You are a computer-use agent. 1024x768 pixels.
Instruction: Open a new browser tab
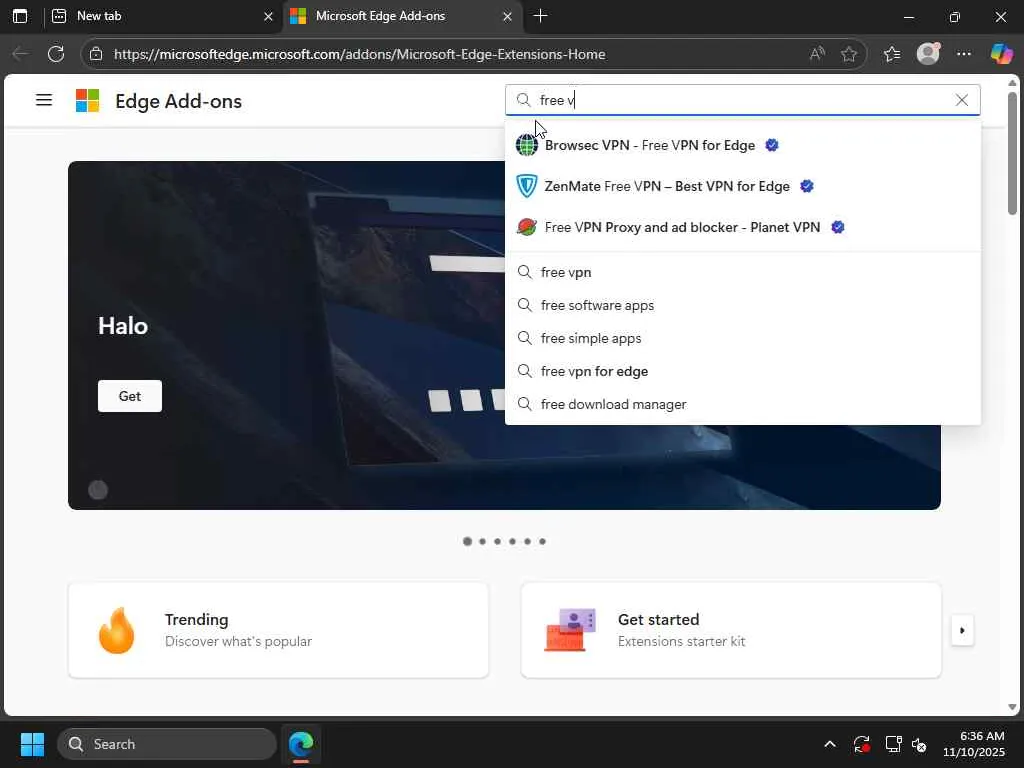coord(540,16)
